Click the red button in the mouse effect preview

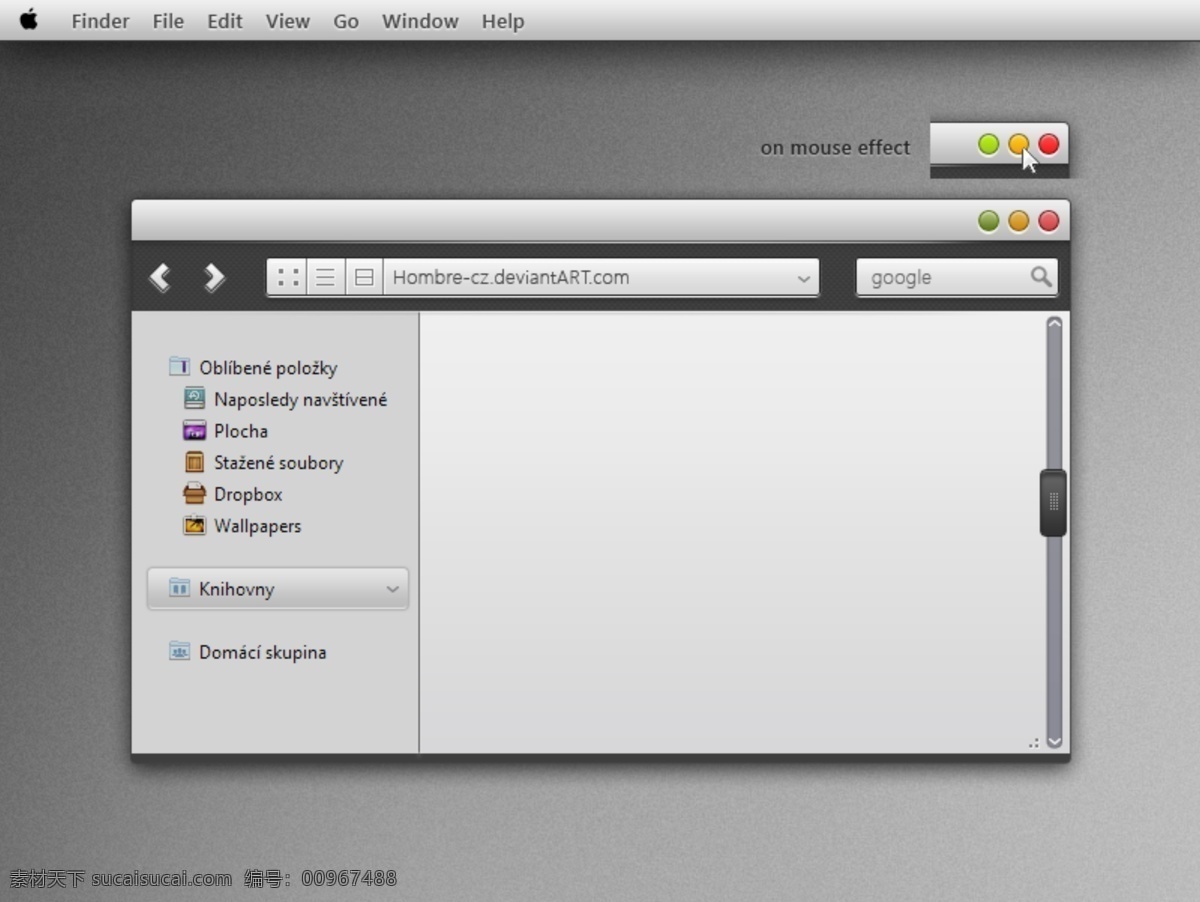pos(1048,145)
